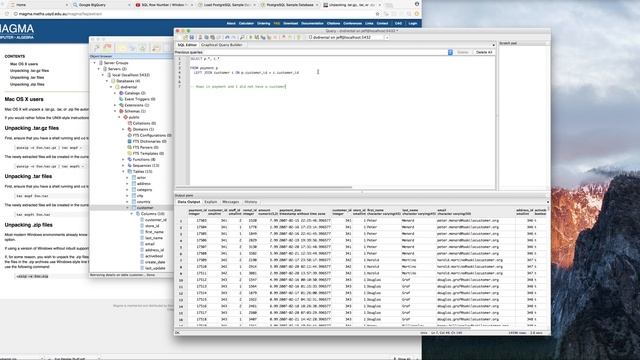Viewport: 640px width, 360px height.
Task: Click Magma Download nav link
Action: tap(291, 24)
